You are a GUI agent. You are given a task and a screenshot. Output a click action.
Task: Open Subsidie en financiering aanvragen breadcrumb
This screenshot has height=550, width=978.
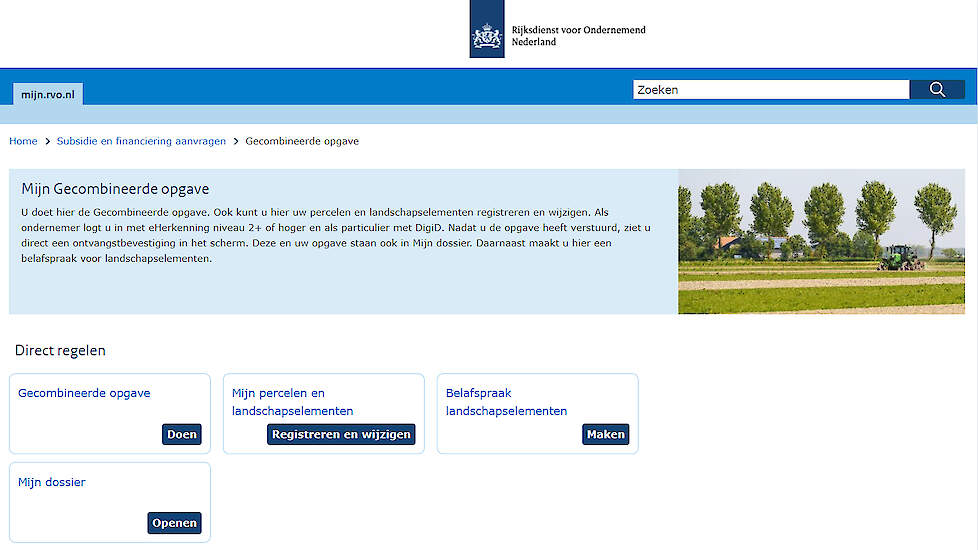click(142, 141)
